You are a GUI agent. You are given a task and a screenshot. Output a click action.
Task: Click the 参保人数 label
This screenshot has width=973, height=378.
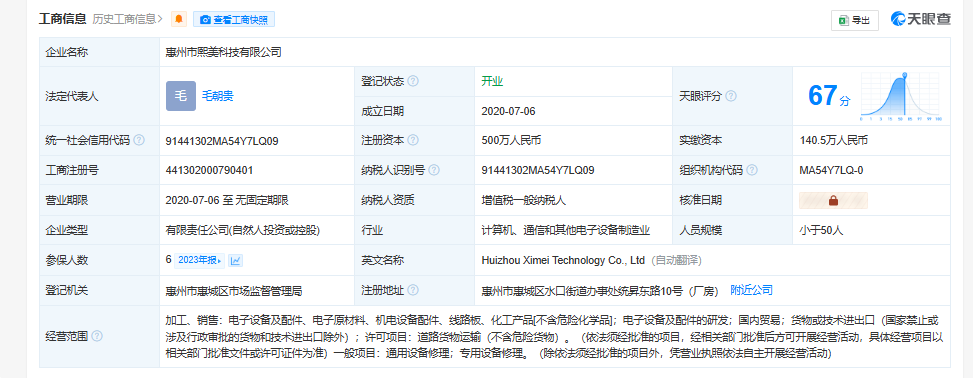pos(67,260)
